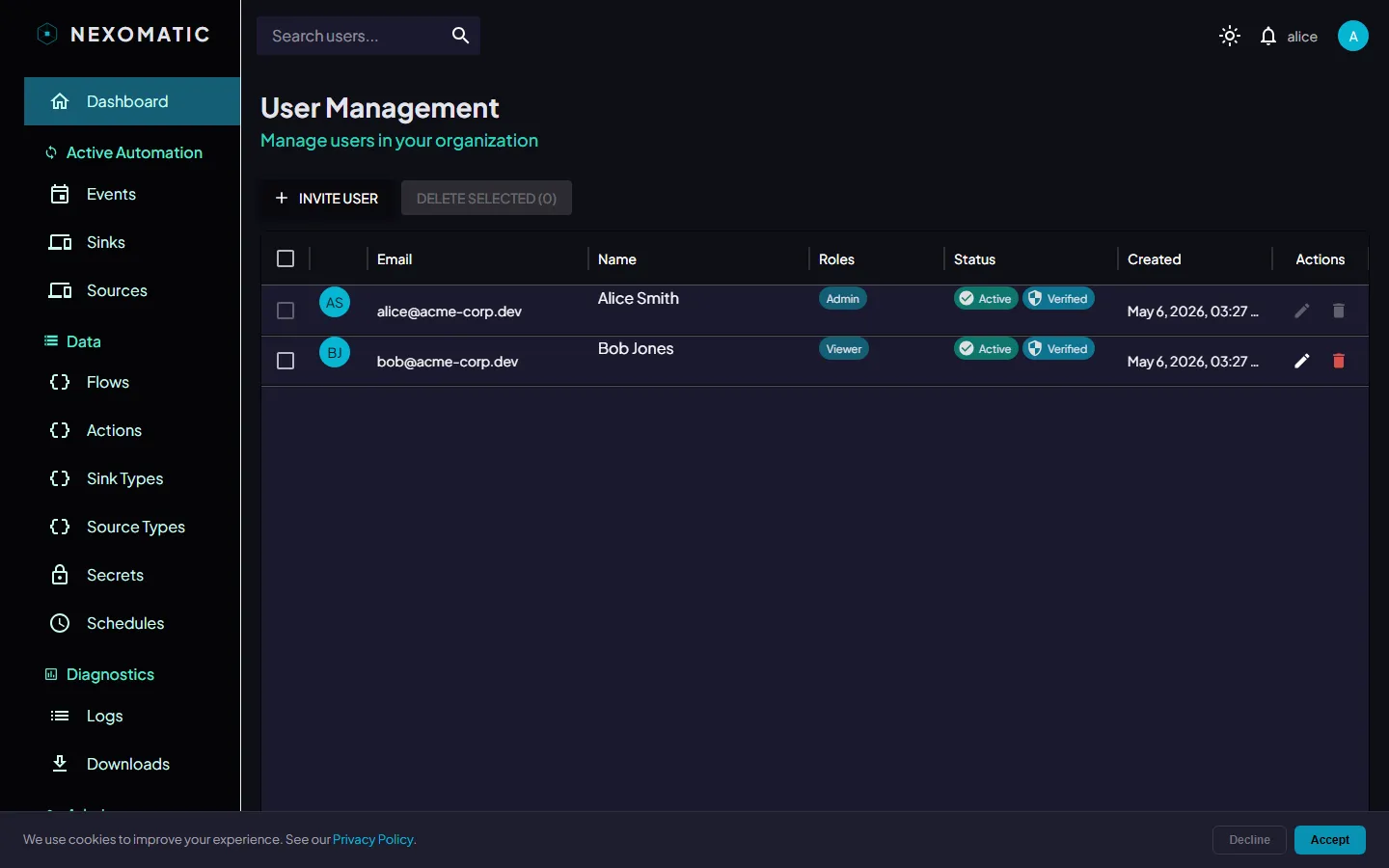Go to Events page
The height and width of the screenshot is (868, 1389).
pyautogui.click(x=132, y=194)
